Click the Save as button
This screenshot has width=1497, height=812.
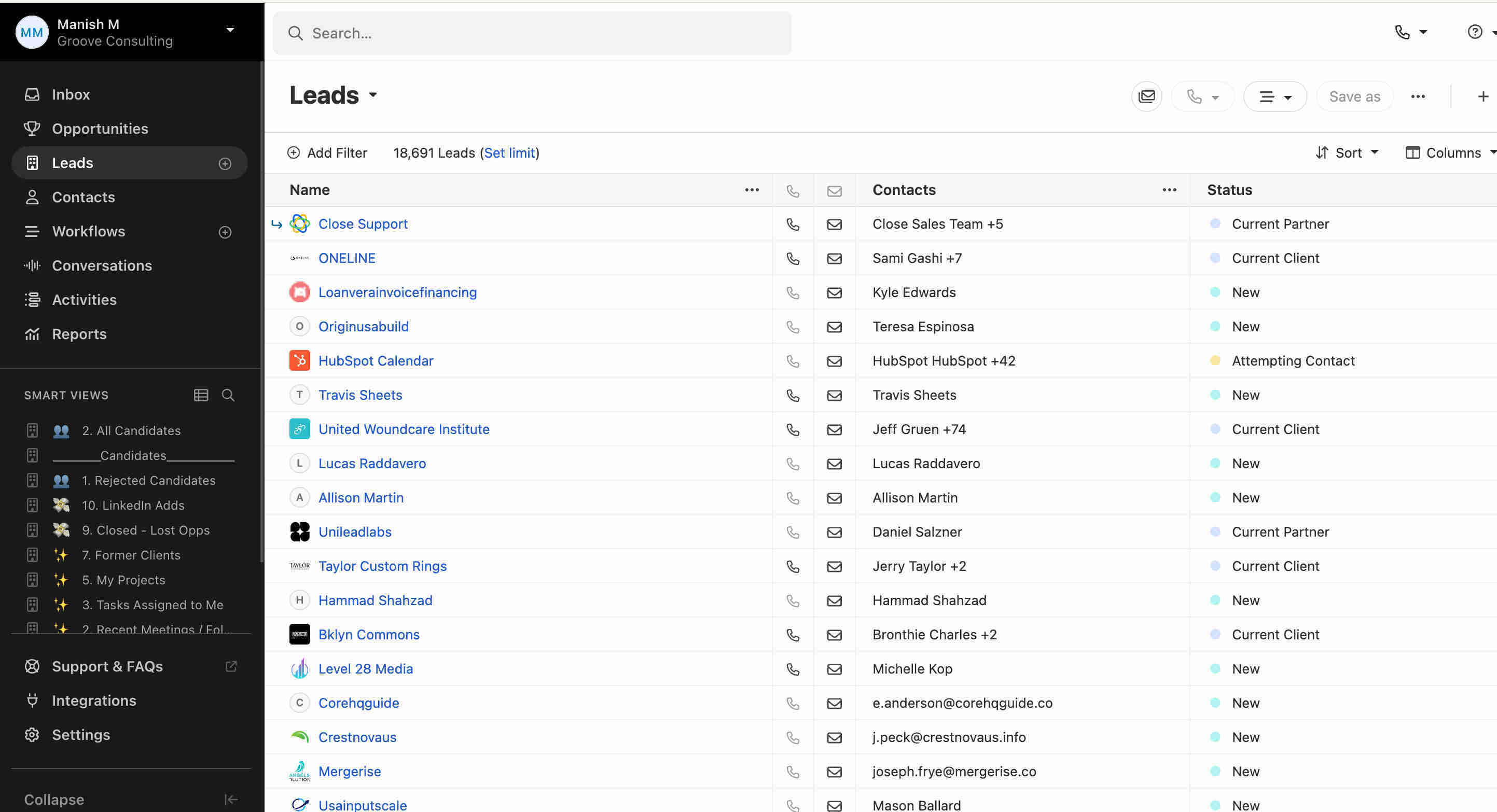click(1355, 96)
